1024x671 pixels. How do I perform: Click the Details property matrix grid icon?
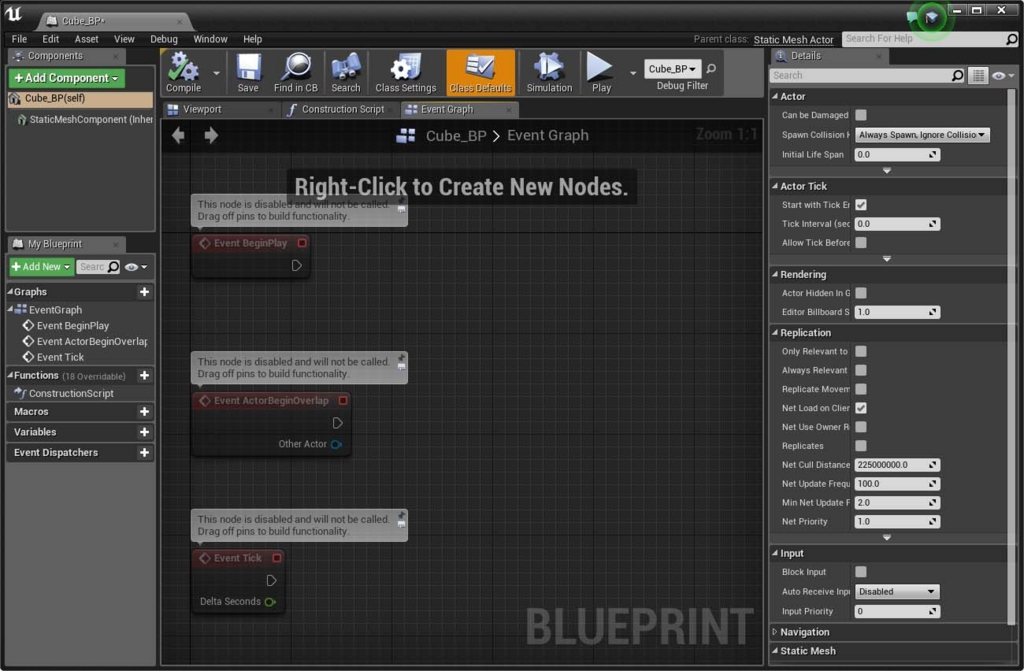pyautogui.click(x=978, y=76)
